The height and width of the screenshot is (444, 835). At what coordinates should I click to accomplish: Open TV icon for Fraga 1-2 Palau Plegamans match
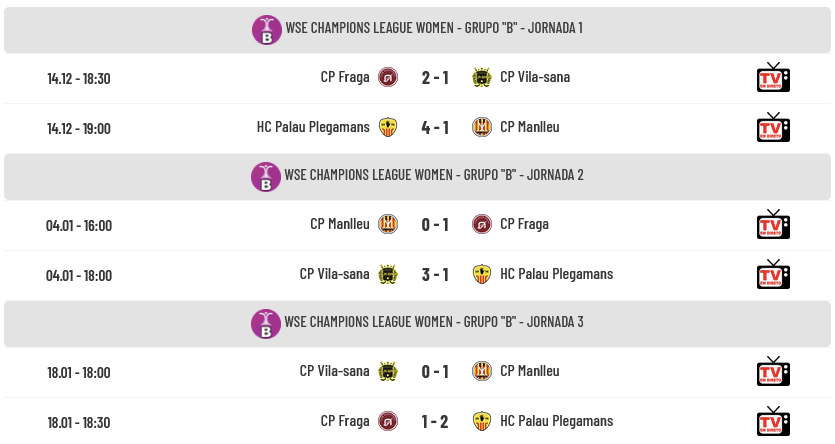[773, 422]
